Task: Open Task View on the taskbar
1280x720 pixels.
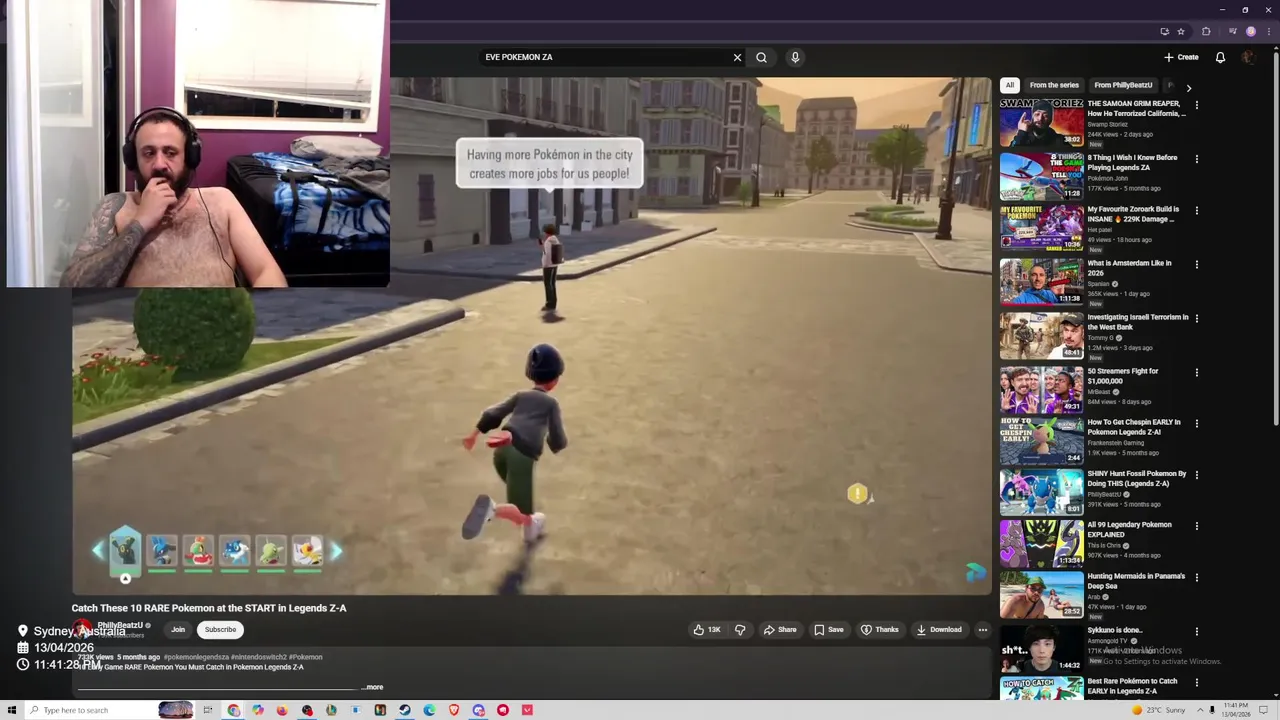Action: point(208,710)
